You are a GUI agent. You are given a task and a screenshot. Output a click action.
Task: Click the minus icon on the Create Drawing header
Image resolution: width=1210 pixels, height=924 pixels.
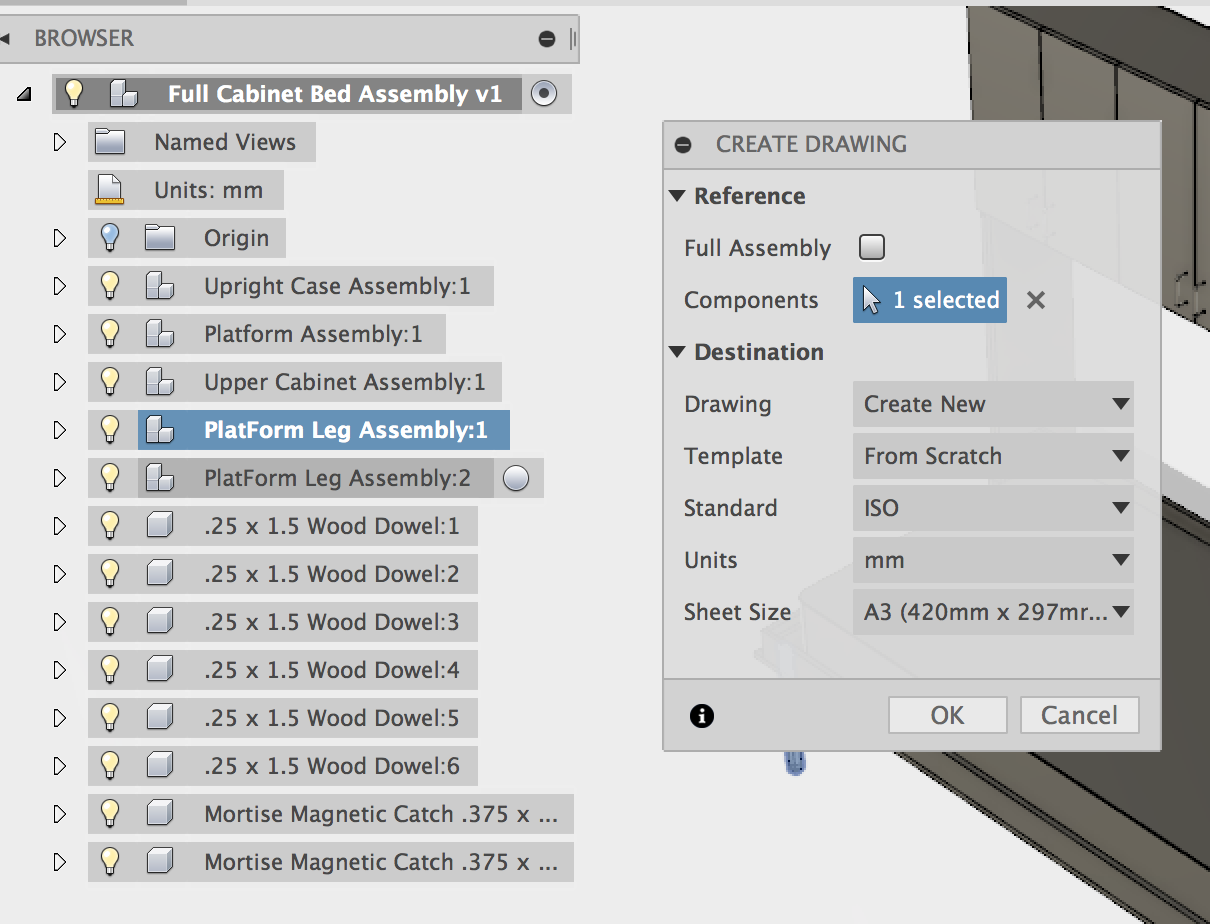click(683, 144)
